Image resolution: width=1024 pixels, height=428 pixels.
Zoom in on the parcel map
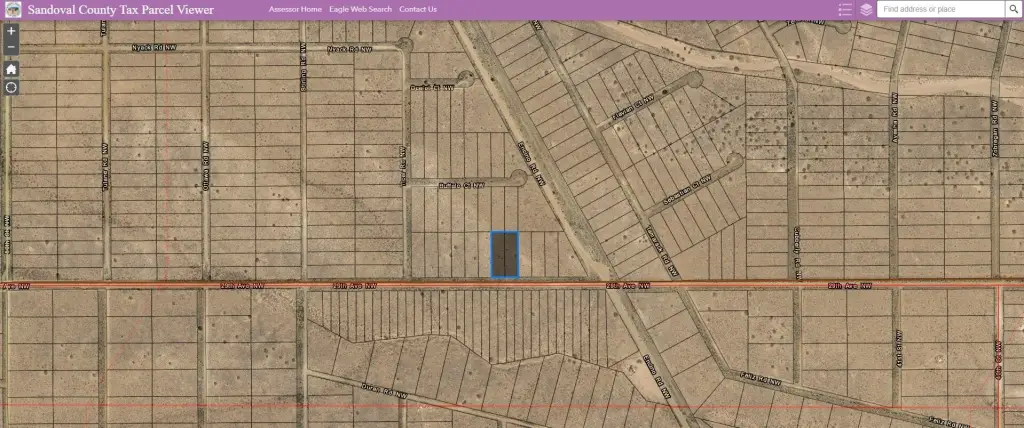11,31
